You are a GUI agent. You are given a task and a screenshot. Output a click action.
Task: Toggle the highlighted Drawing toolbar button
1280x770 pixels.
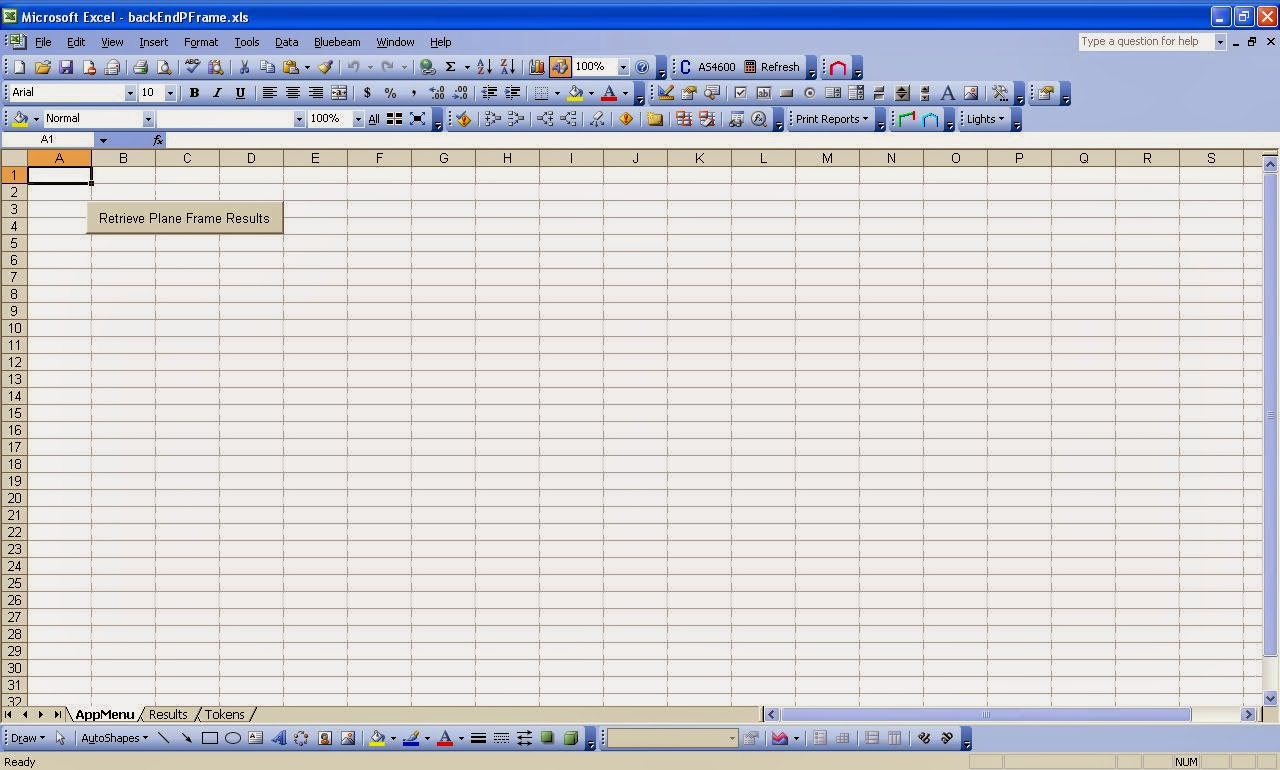click(560, 67)
